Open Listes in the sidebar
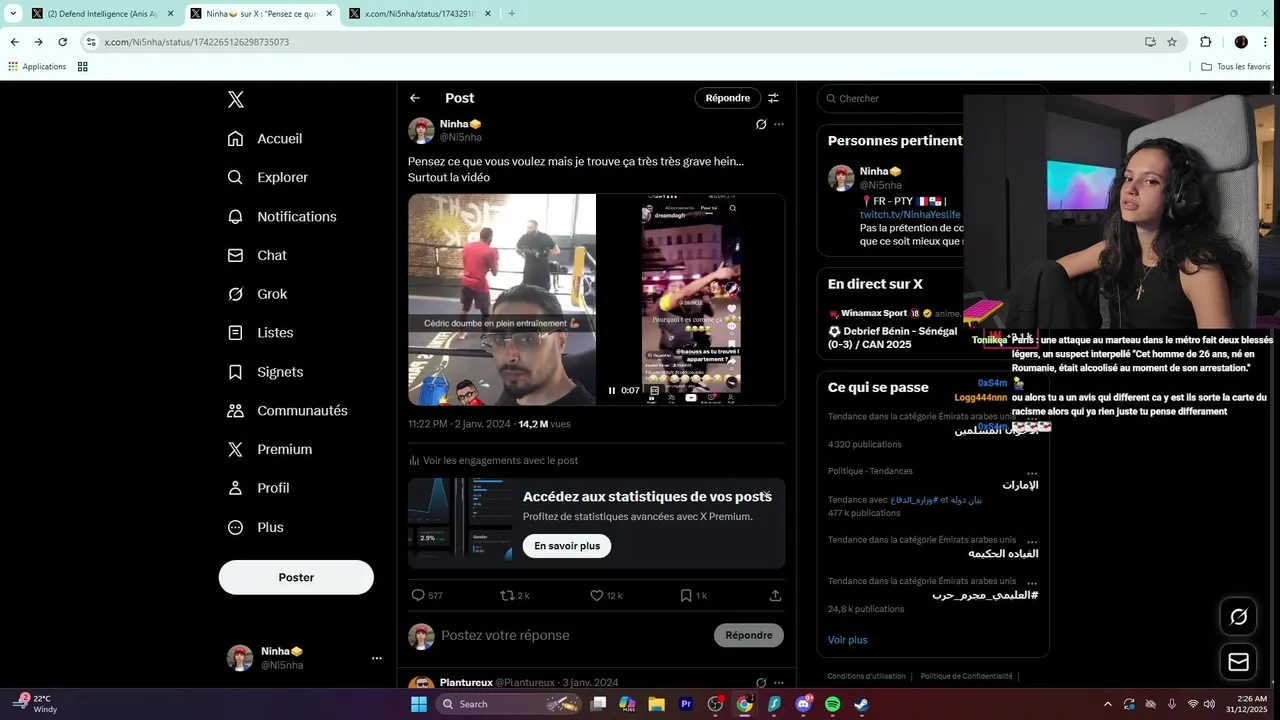This screenshot has width=1280, height=720. point(260,333)
